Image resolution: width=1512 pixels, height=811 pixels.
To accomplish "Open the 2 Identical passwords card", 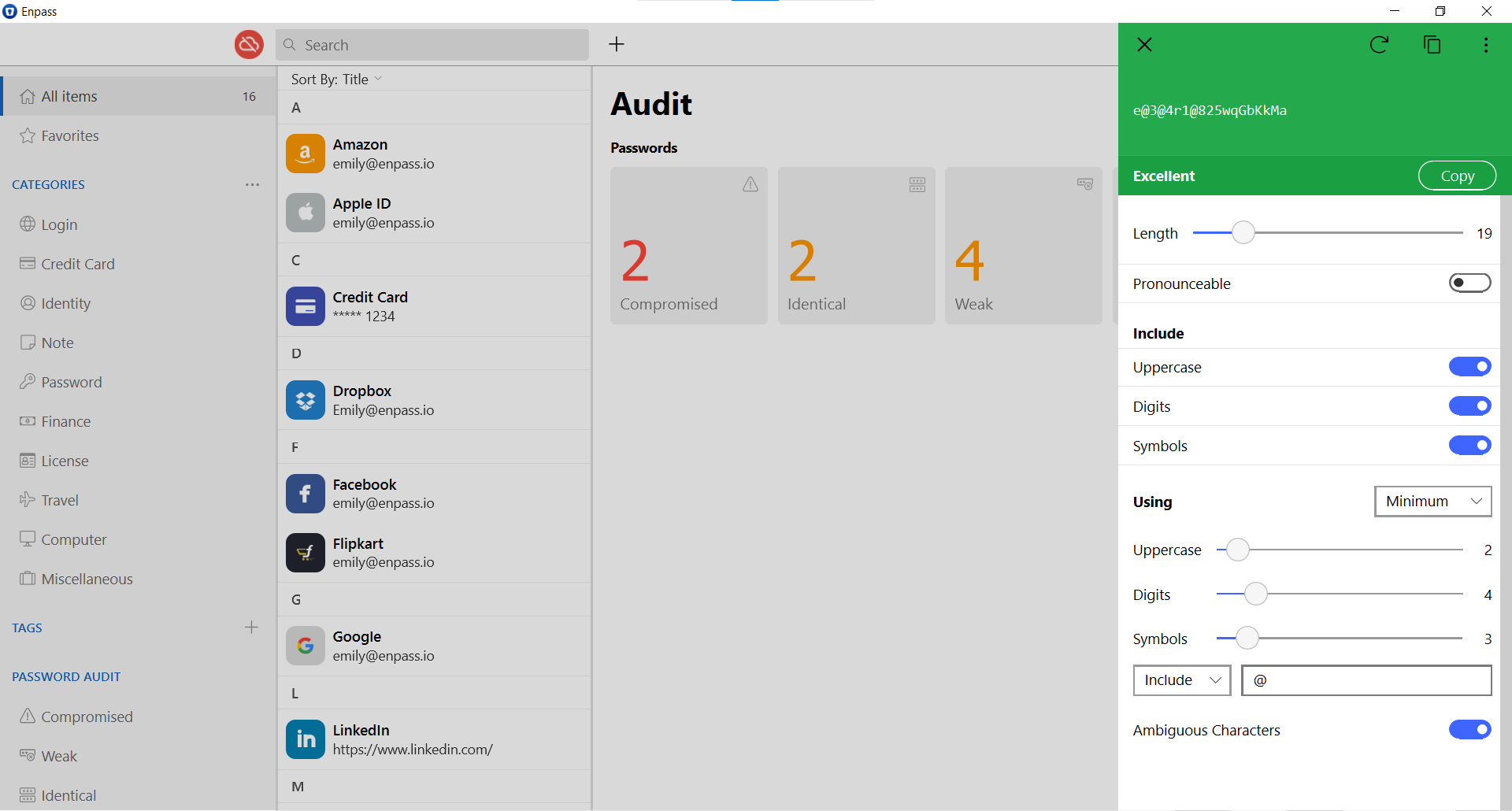I will pyautogui.click(x=857, y=246).
